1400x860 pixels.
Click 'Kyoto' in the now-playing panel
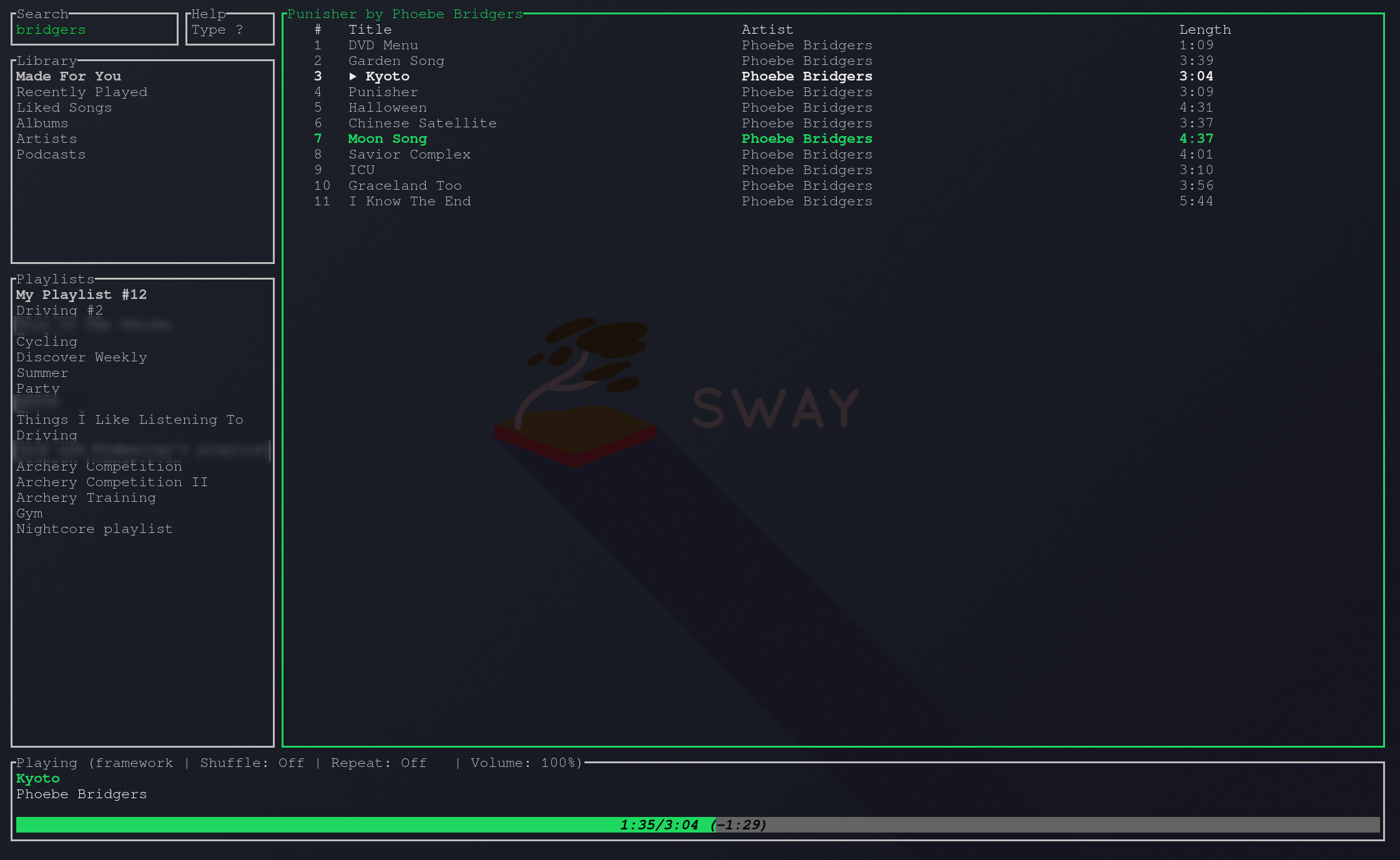click(38, 778)
